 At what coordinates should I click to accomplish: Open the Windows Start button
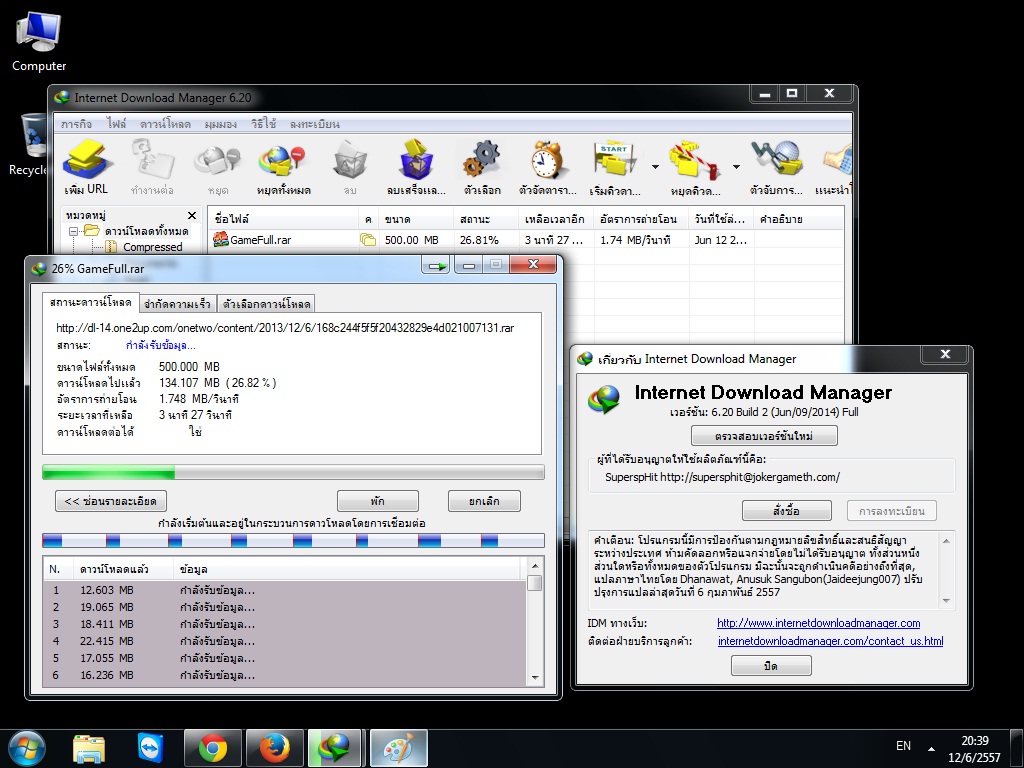point(27,747)
